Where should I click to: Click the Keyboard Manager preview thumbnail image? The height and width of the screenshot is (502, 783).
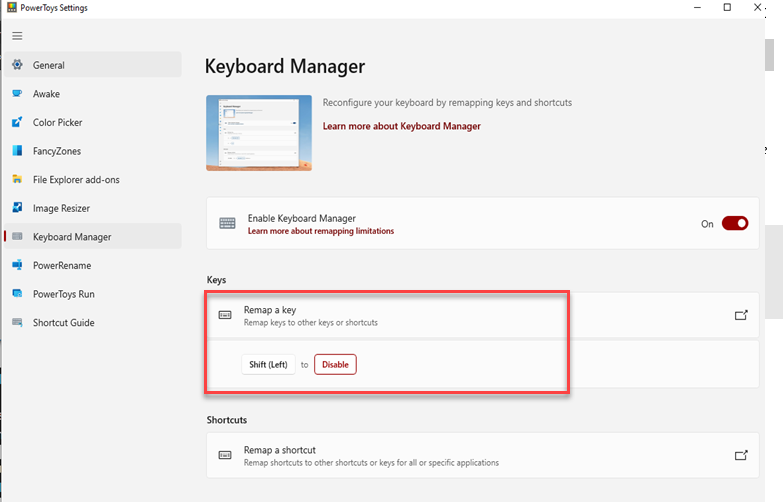[x=258, y=133]
